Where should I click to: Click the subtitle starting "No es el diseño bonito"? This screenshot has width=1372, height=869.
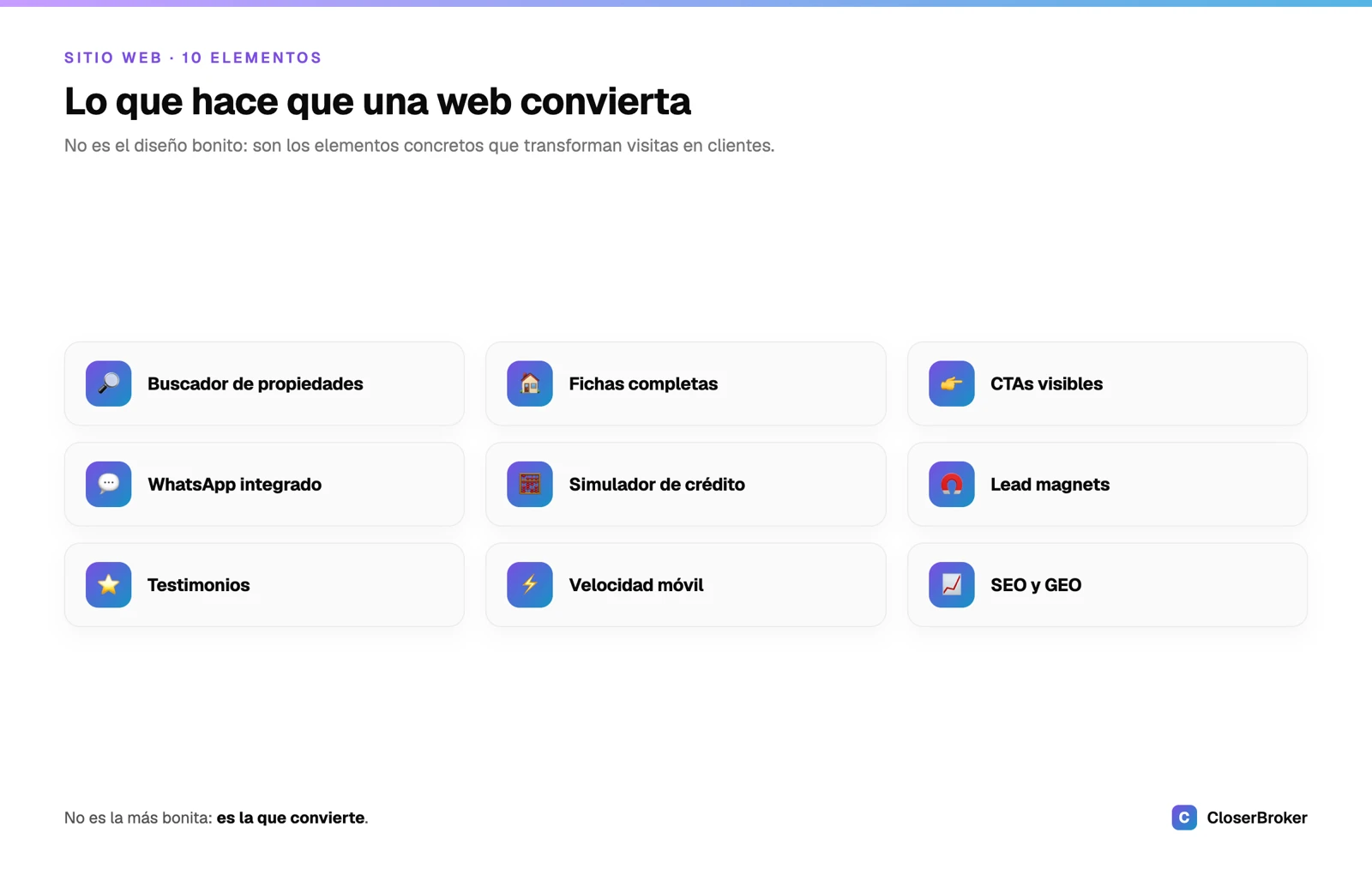pyautogui.click(x=419, y=145)
